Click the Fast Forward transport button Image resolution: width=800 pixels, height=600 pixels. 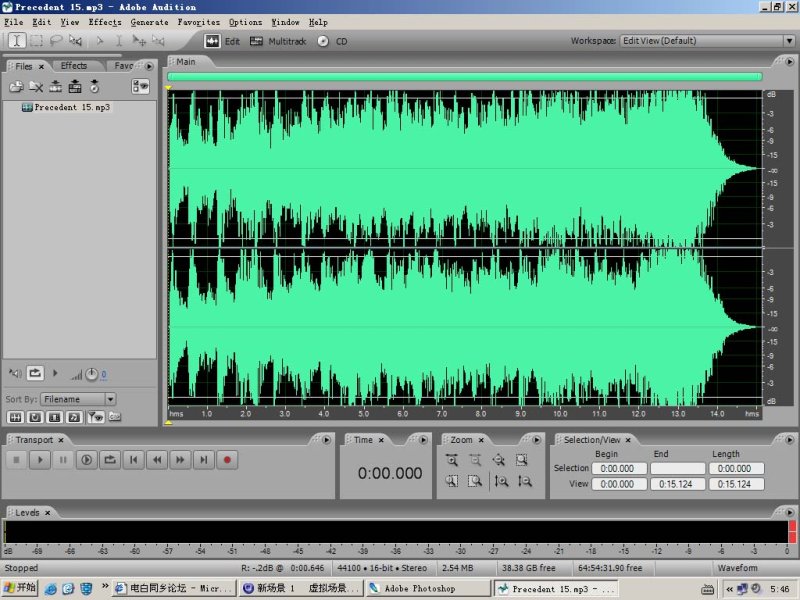pos(180,460)
